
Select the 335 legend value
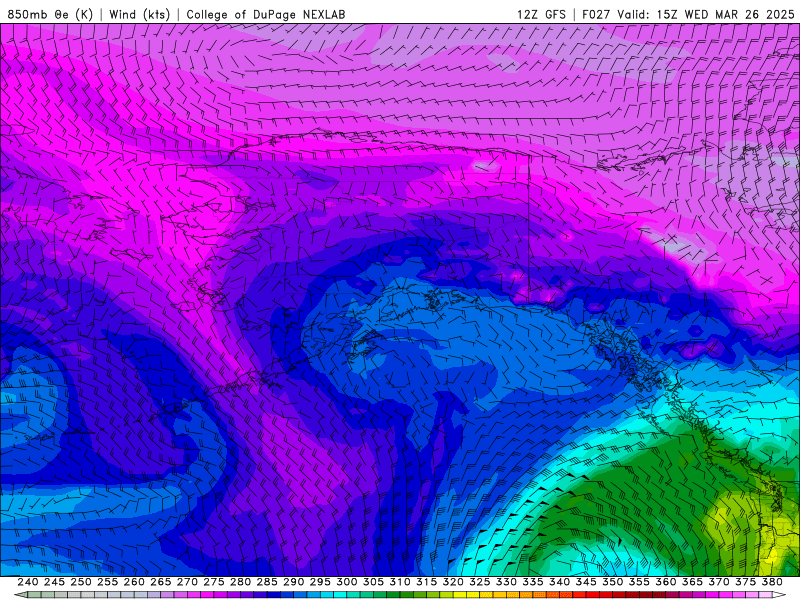[x=533, y=582]
